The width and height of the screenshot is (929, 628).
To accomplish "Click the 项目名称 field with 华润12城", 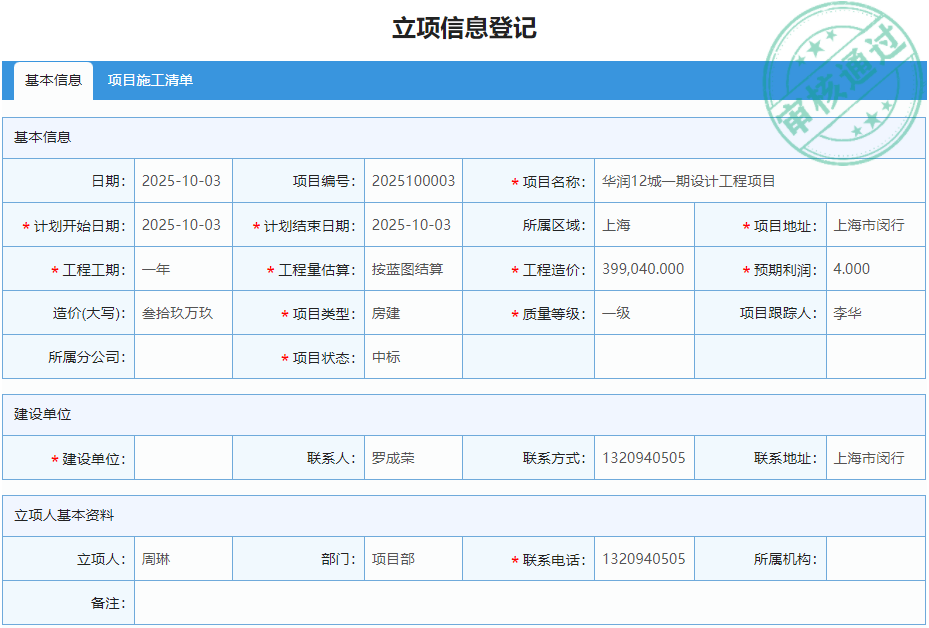I will click(x=759, y=181).
